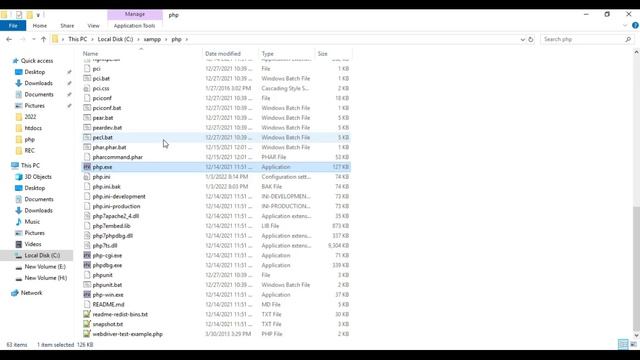Click the webdriver-test-example.php file icon
640x360 pixels.
pyautogui.click(x=87, y=334)
